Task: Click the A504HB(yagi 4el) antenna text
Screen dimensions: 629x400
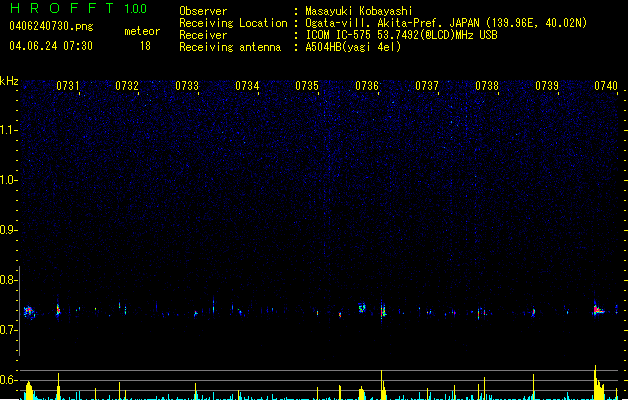Action: point(353,47)
